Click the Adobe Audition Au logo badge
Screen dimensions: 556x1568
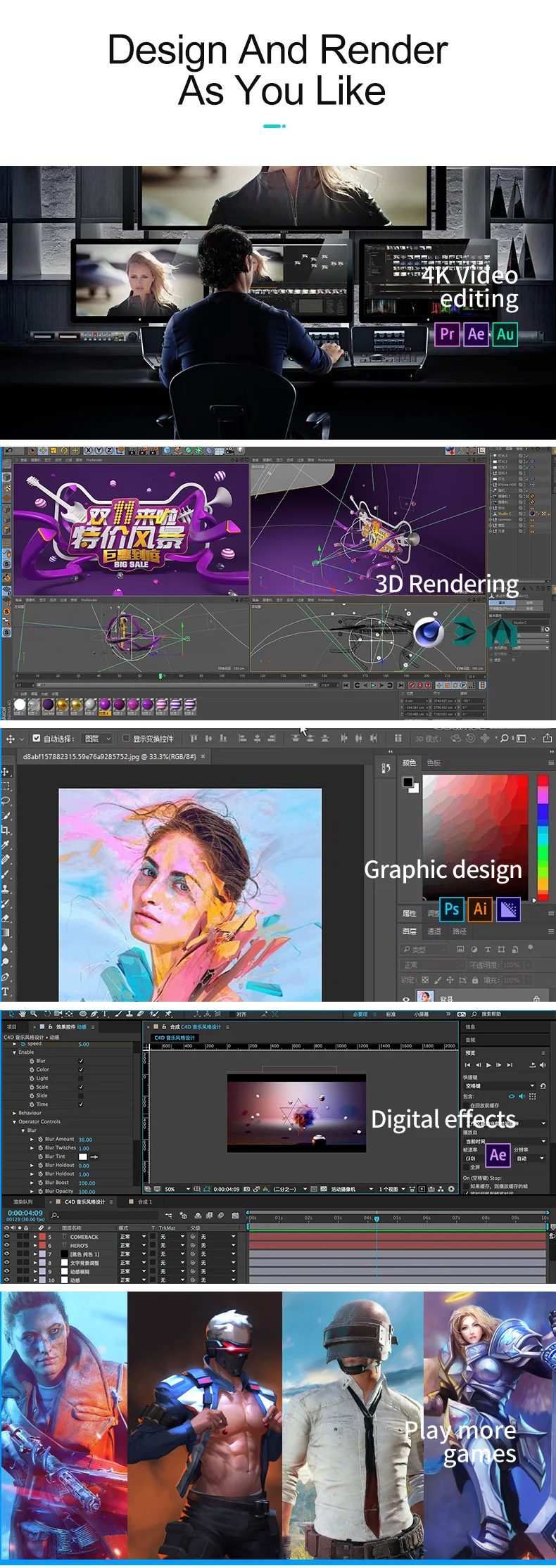(x=505, y=334)
